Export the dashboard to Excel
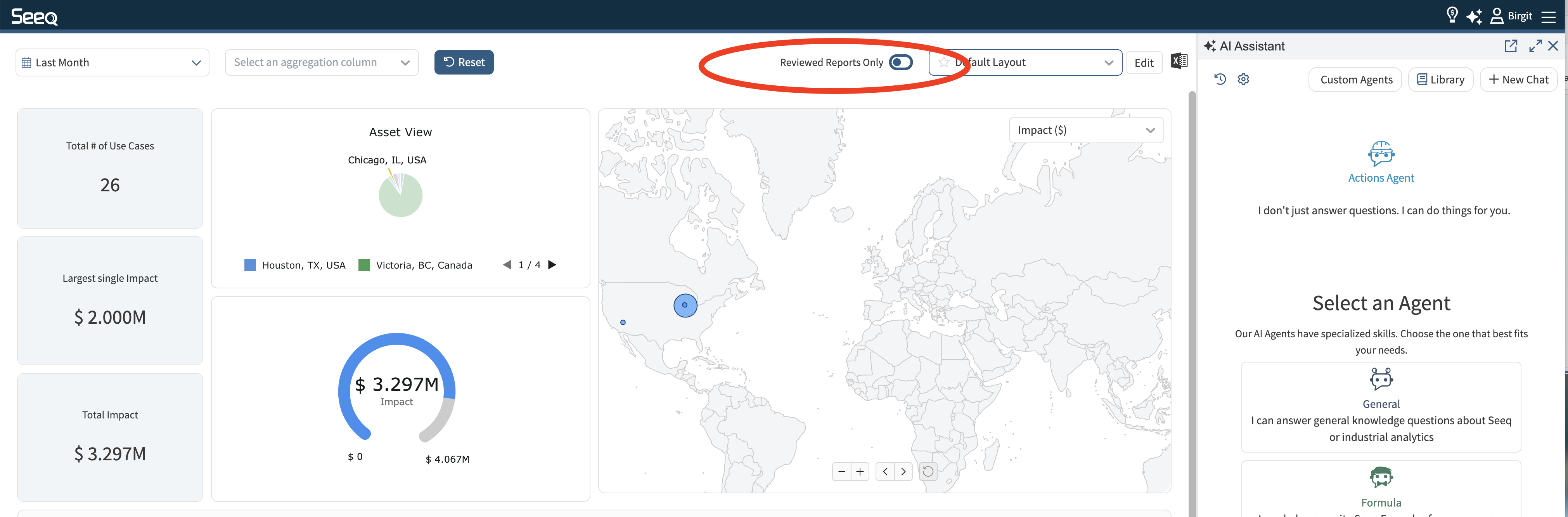 [1179, 61]
